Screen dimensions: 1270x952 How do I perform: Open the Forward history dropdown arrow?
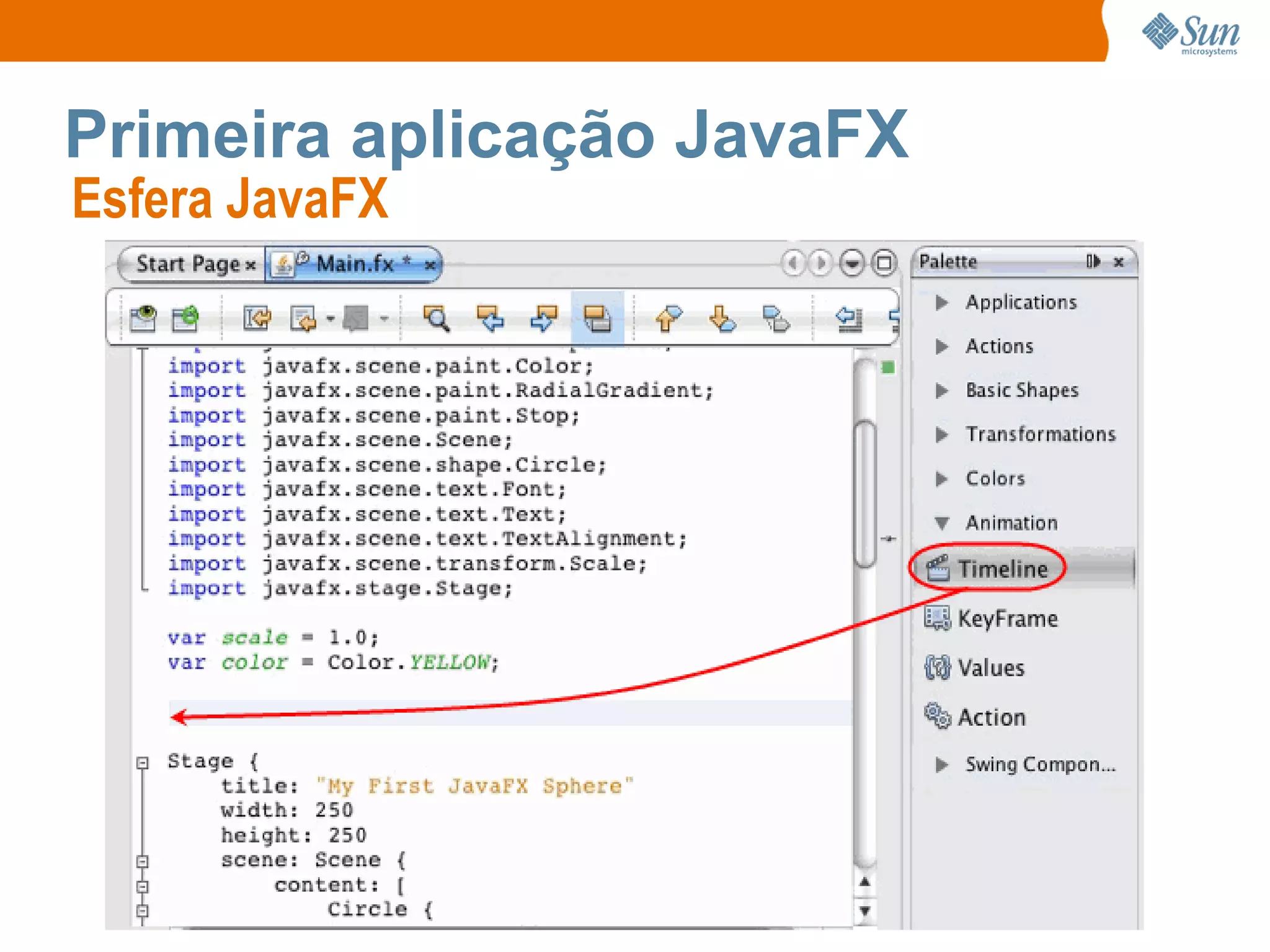point(384,319)
